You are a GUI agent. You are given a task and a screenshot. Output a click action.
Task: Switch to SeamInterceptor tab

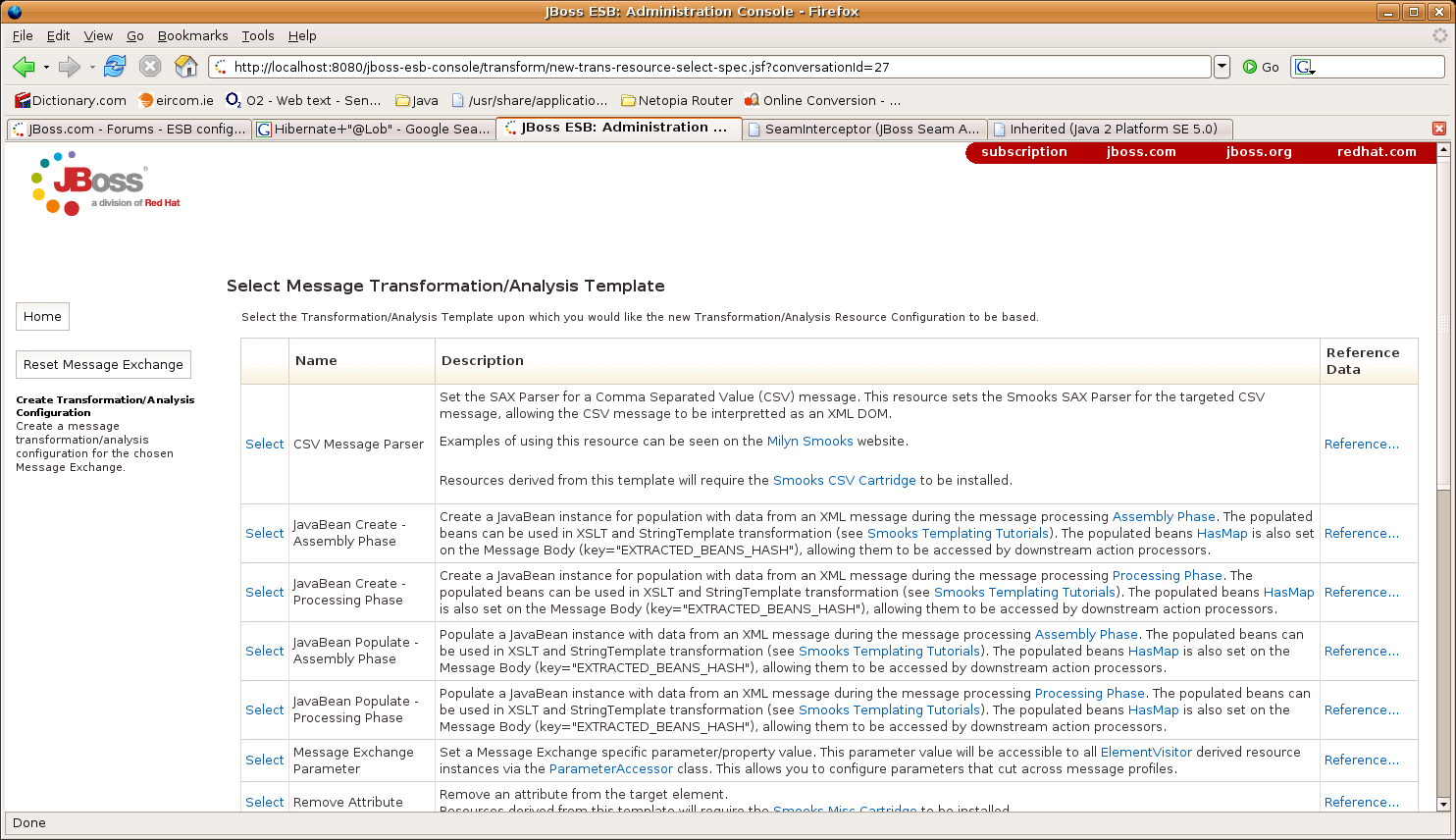pos(864,129)
